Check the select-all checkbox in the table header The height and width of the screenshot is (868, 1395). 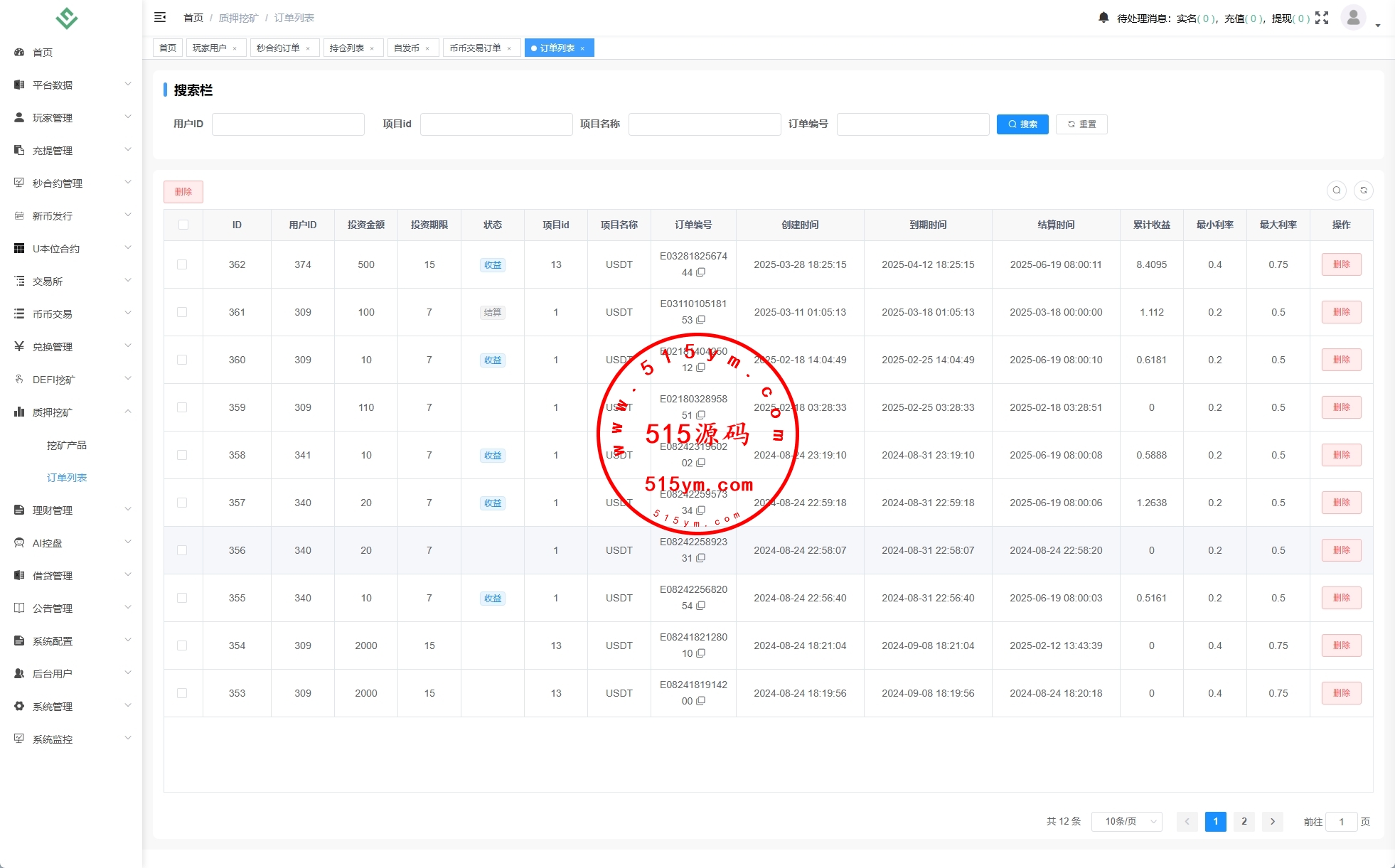click(x=183, y=225)
